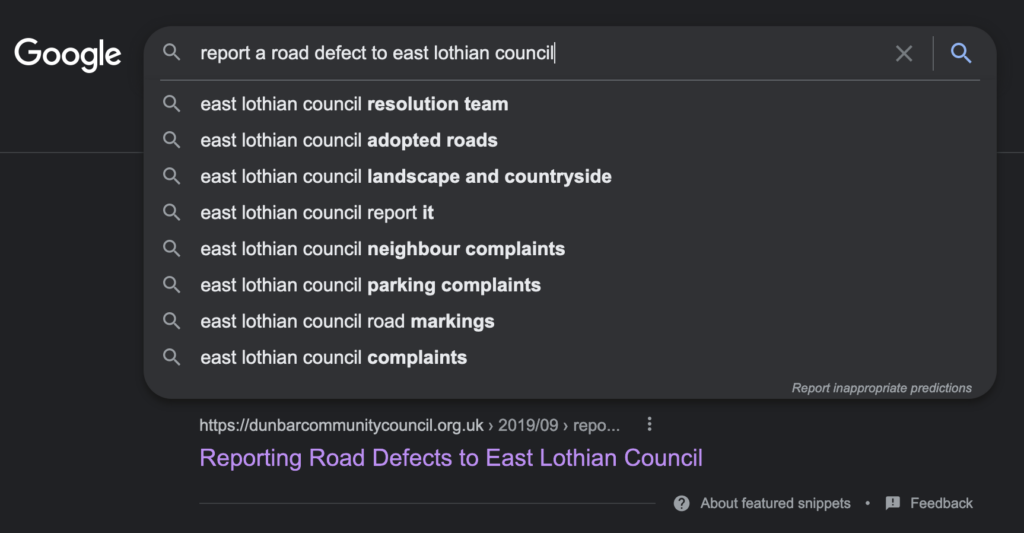Click the magnifier icon left of search text

pyautogui.click(x=172, y=53)
